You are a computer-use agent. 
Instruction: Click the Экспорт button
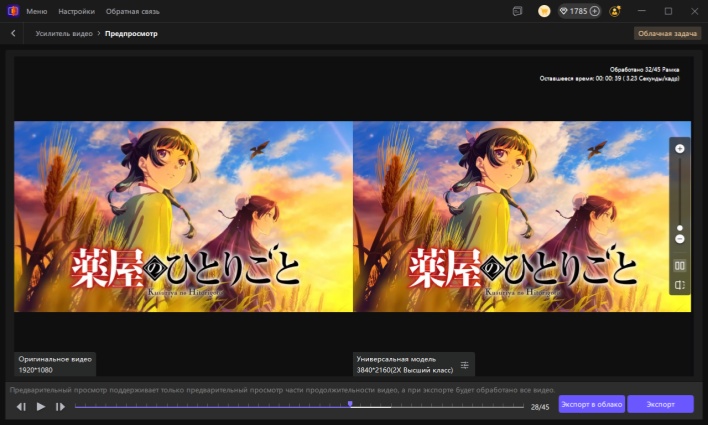click(661, 404)
